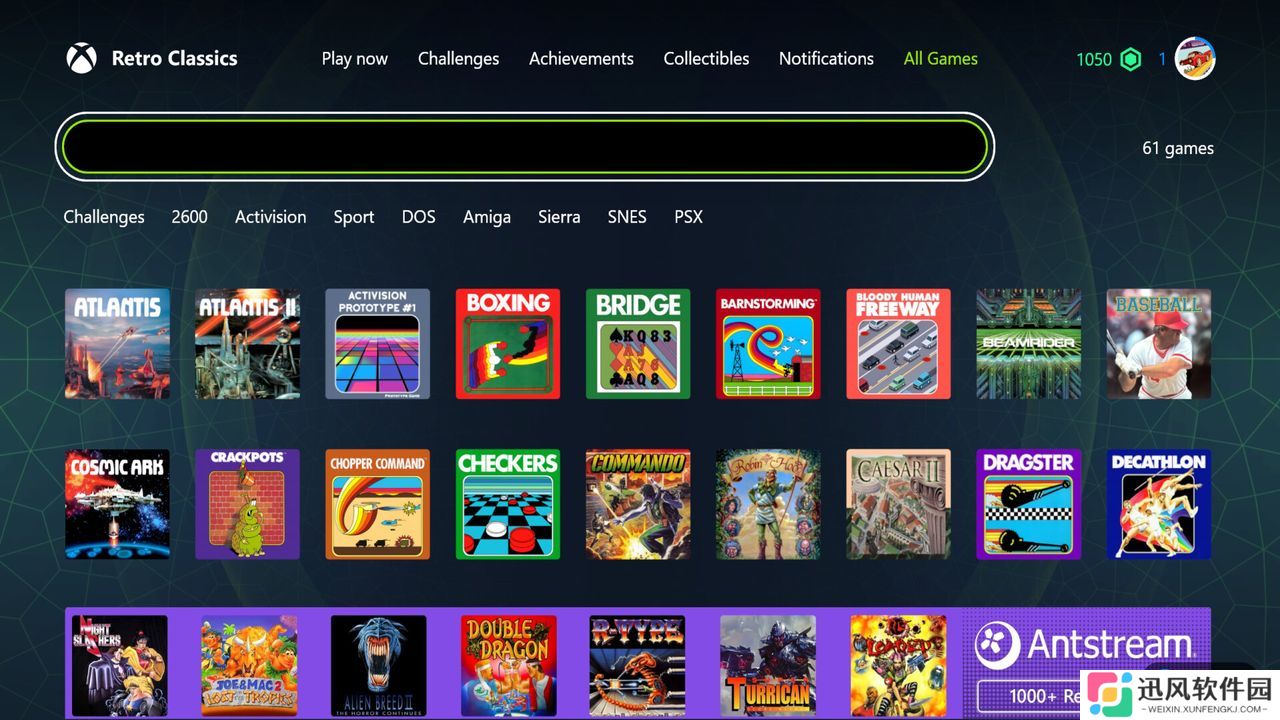Apply the Amiga category filter
Screen dimensions: 1280x720
487,217
